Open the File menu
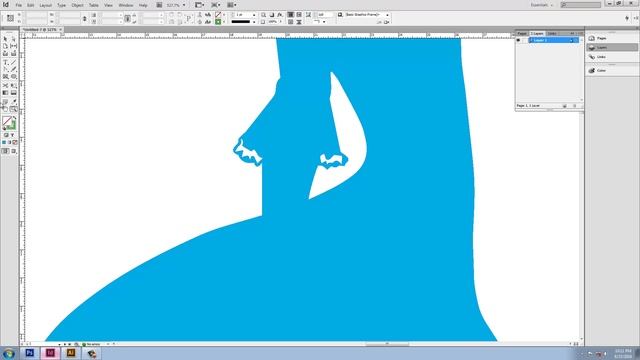This screenshot has width=640, height=360. tap(18, 5)
